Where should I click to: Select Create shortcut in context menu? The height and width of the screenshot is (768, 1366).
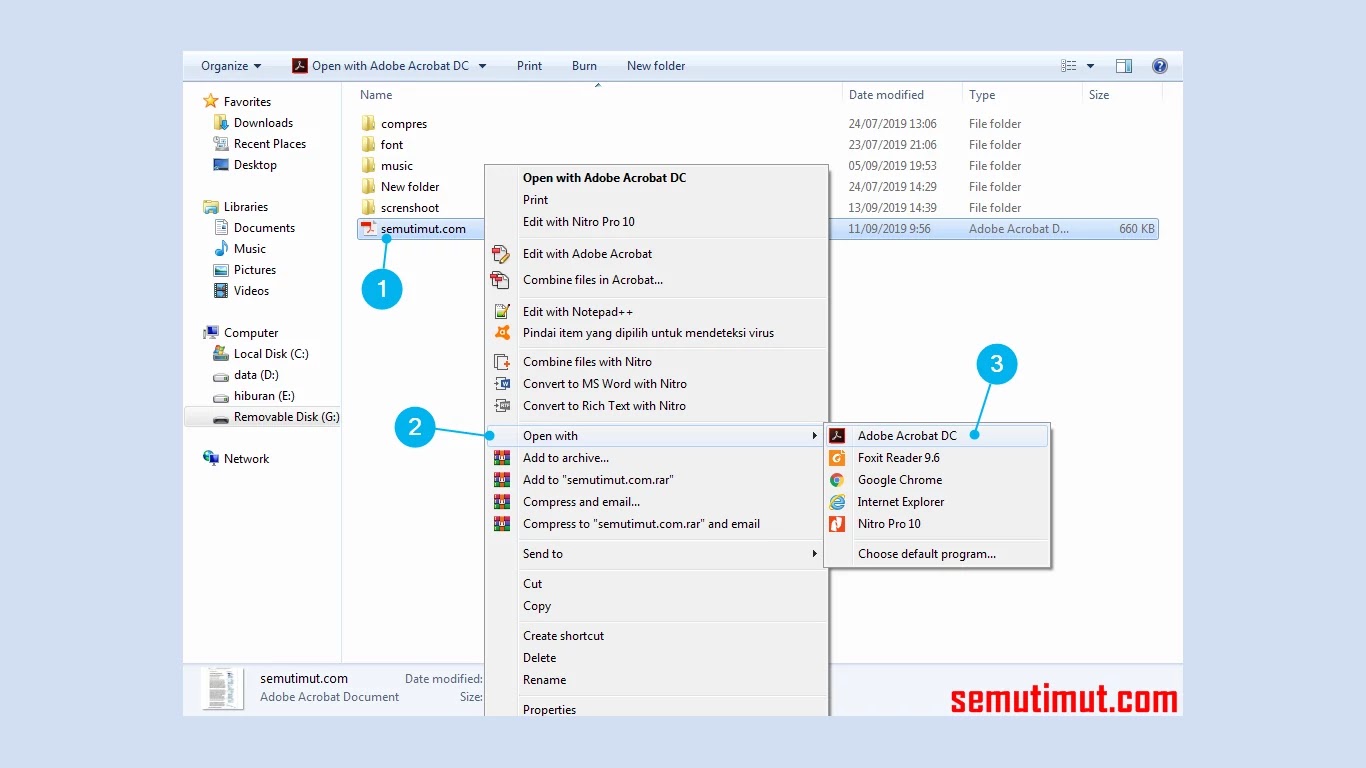(657, 636)
